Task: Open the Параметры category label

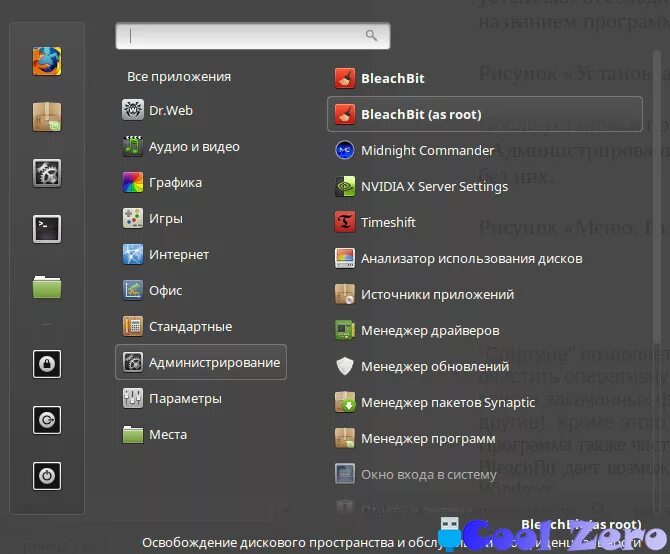Action: coord(185,399)
